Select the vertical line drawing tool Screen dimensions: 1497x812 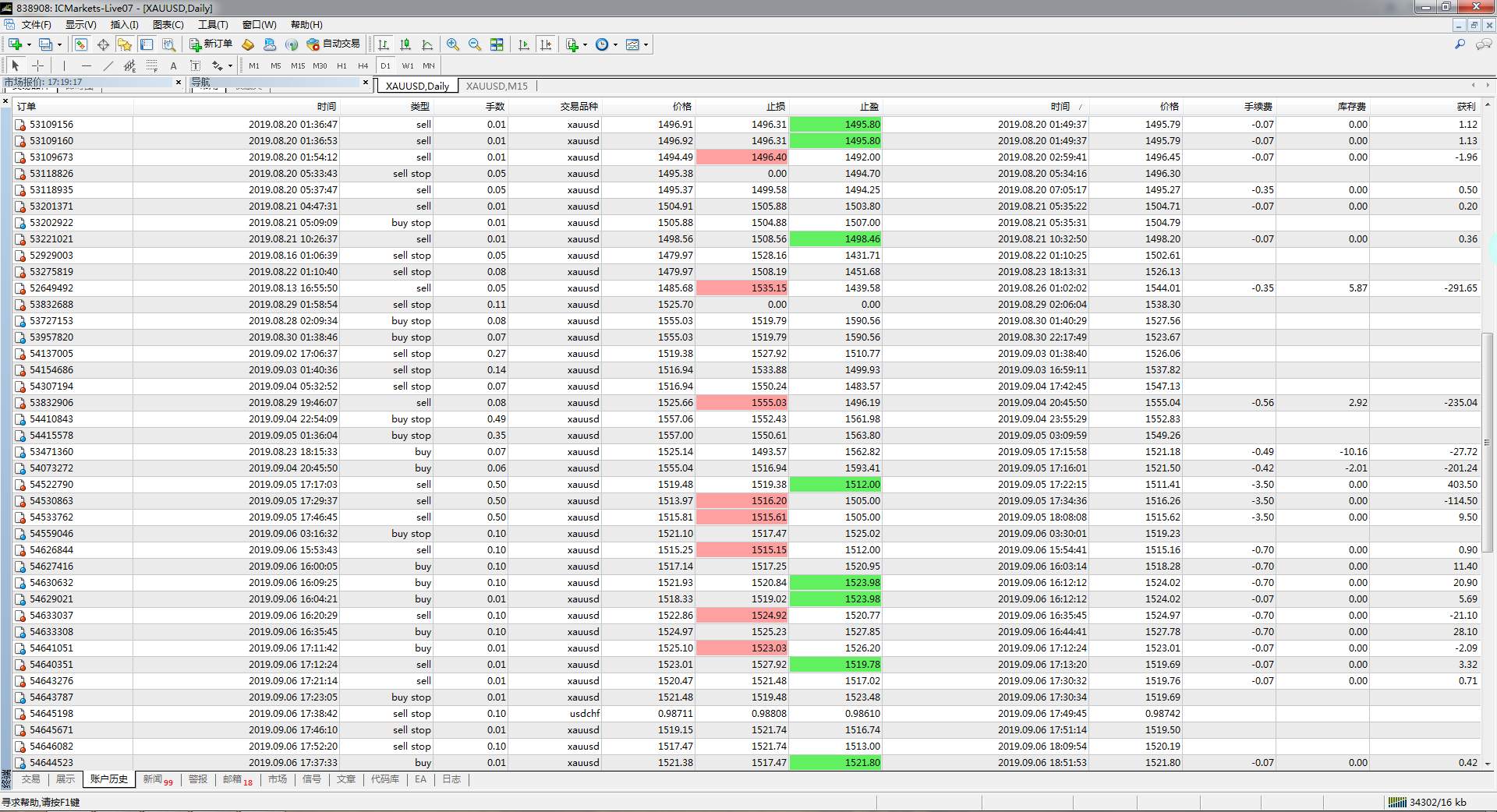tap(64, 65)
